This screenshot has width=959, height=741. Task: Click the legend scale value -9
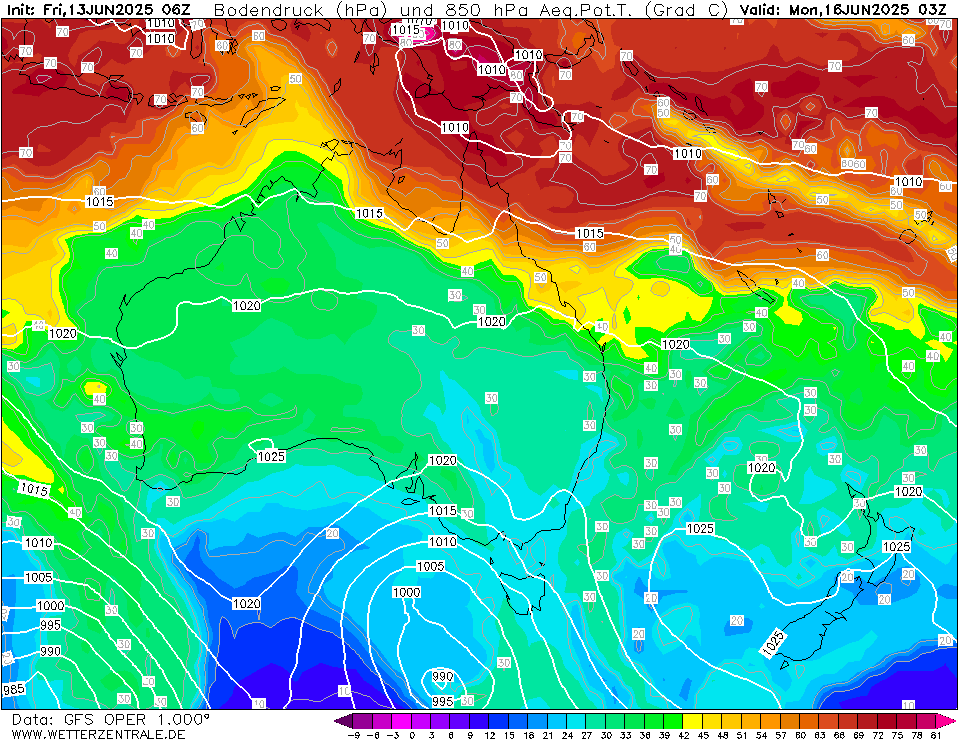tap(353, 735)
